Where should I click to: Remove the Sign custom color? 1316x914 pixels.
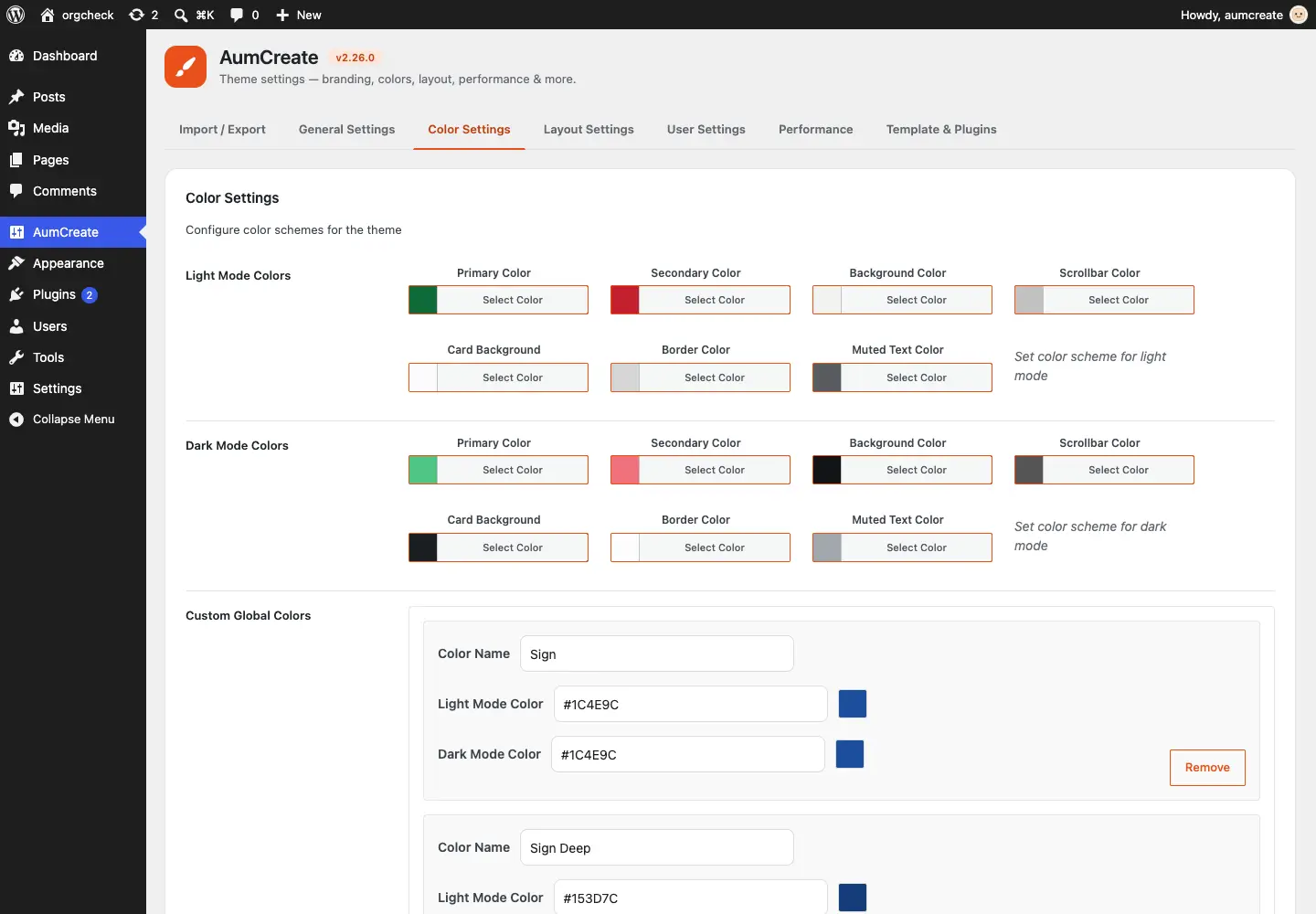(x=1207, y=768)
